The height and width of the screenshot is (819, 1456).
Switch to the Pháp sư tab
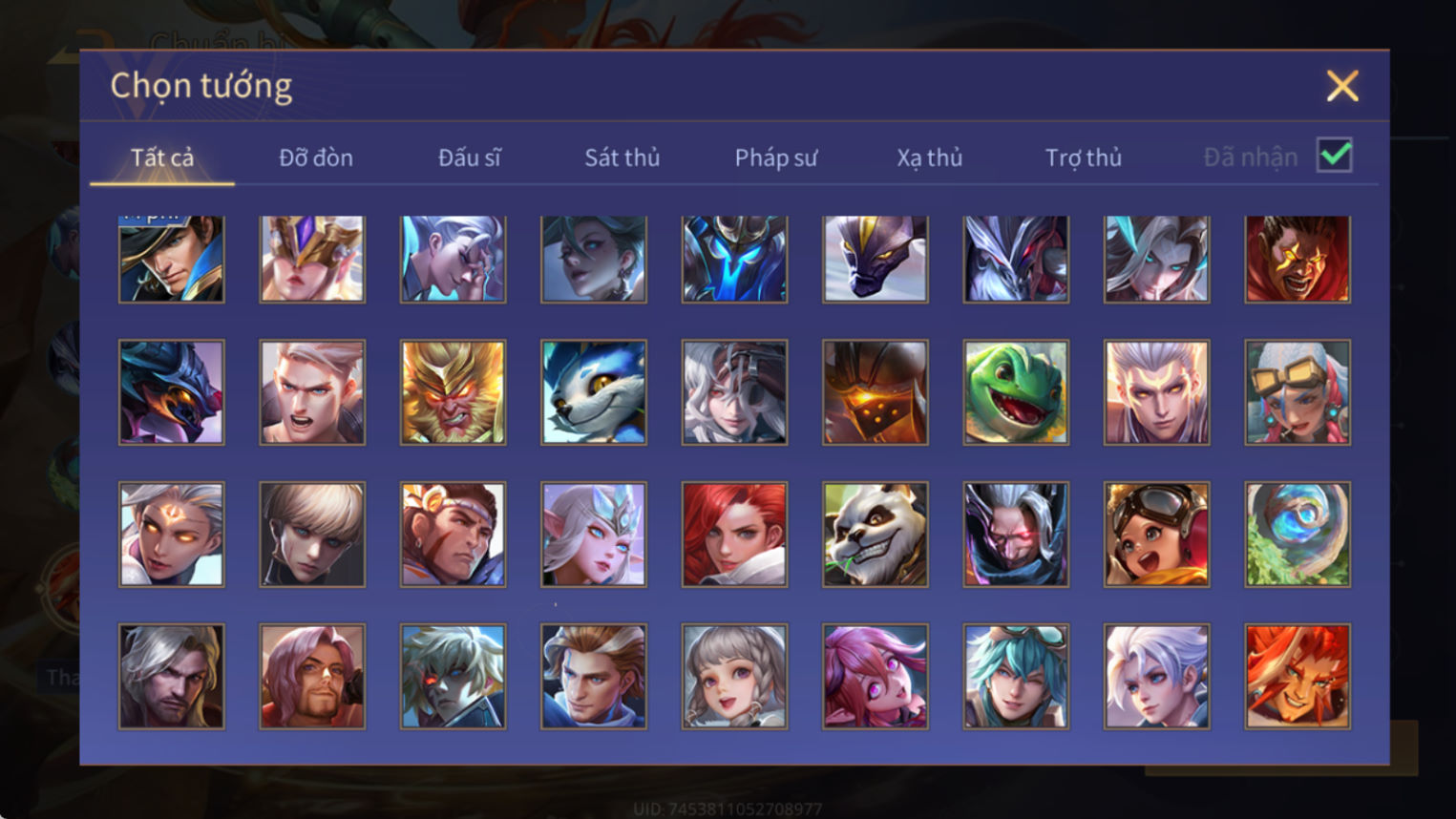click(x=776, y=157)
